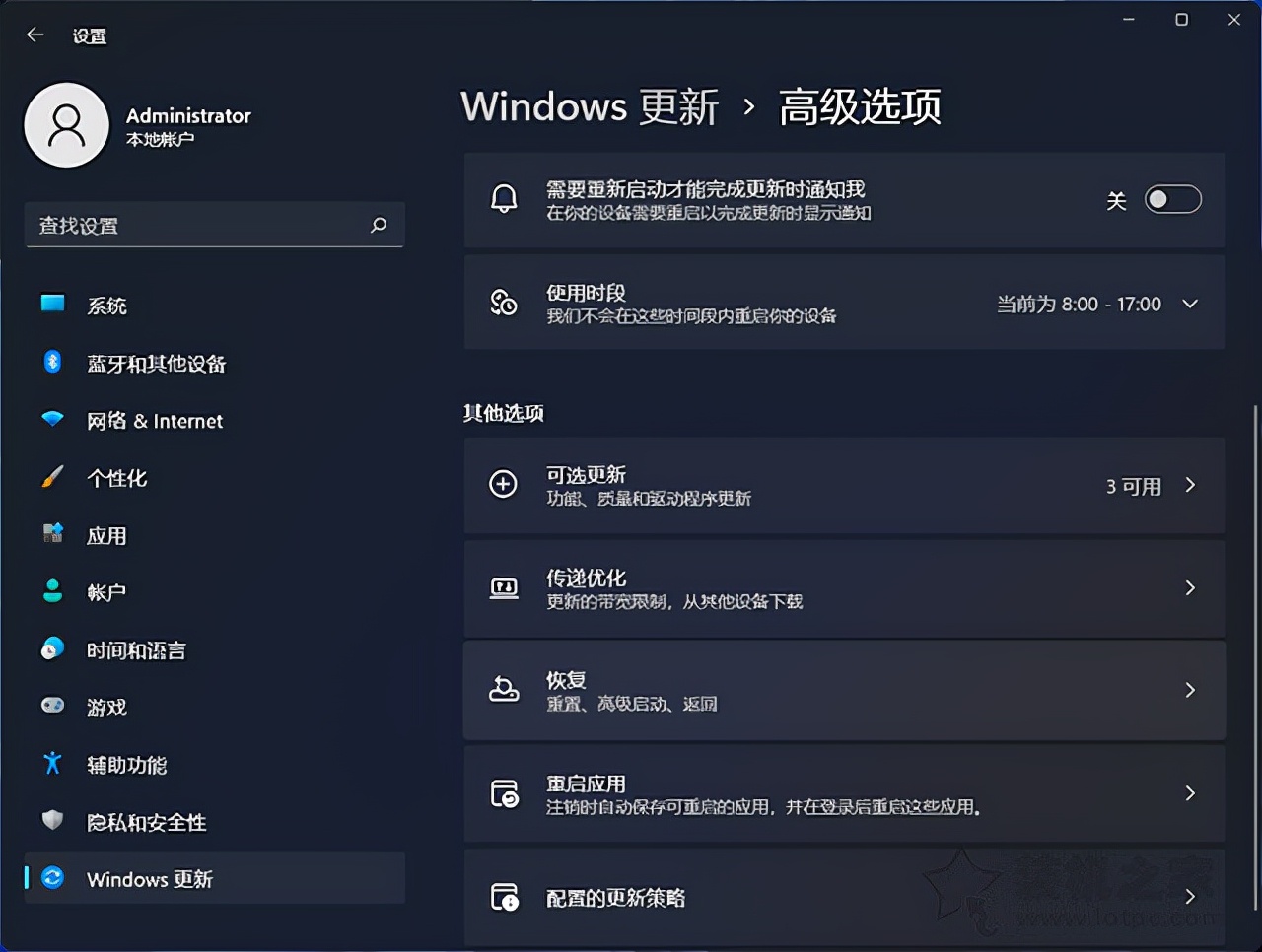Click the plus circle icon for 可选更新
Screen dimensions: 1262x952
click(504, 484)
